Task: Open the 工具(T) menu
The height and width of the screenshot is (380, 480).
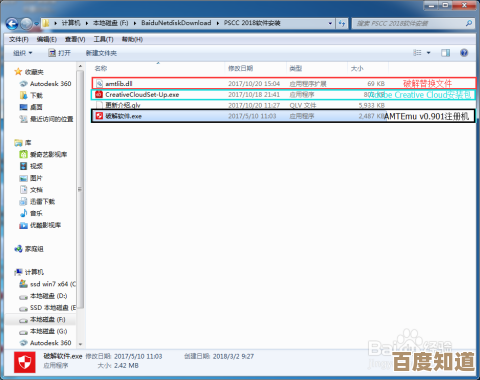Action: click(103, 39)
